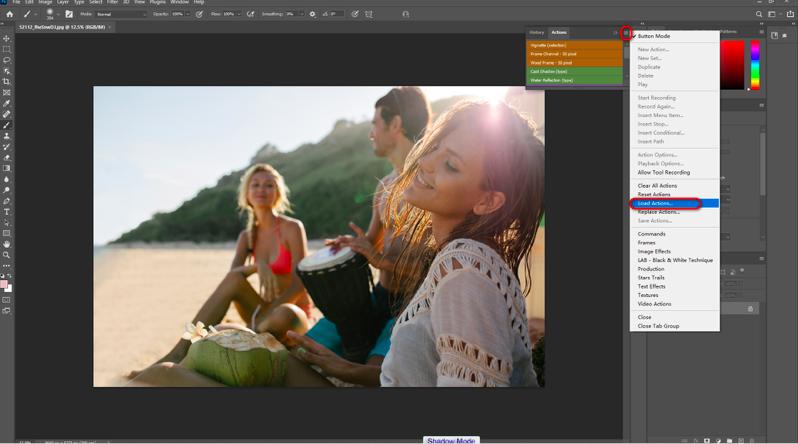The width and height of the screenshot is (798, 444).
Task: Select the Brush tool in toolbar
Action: [7, 125]
